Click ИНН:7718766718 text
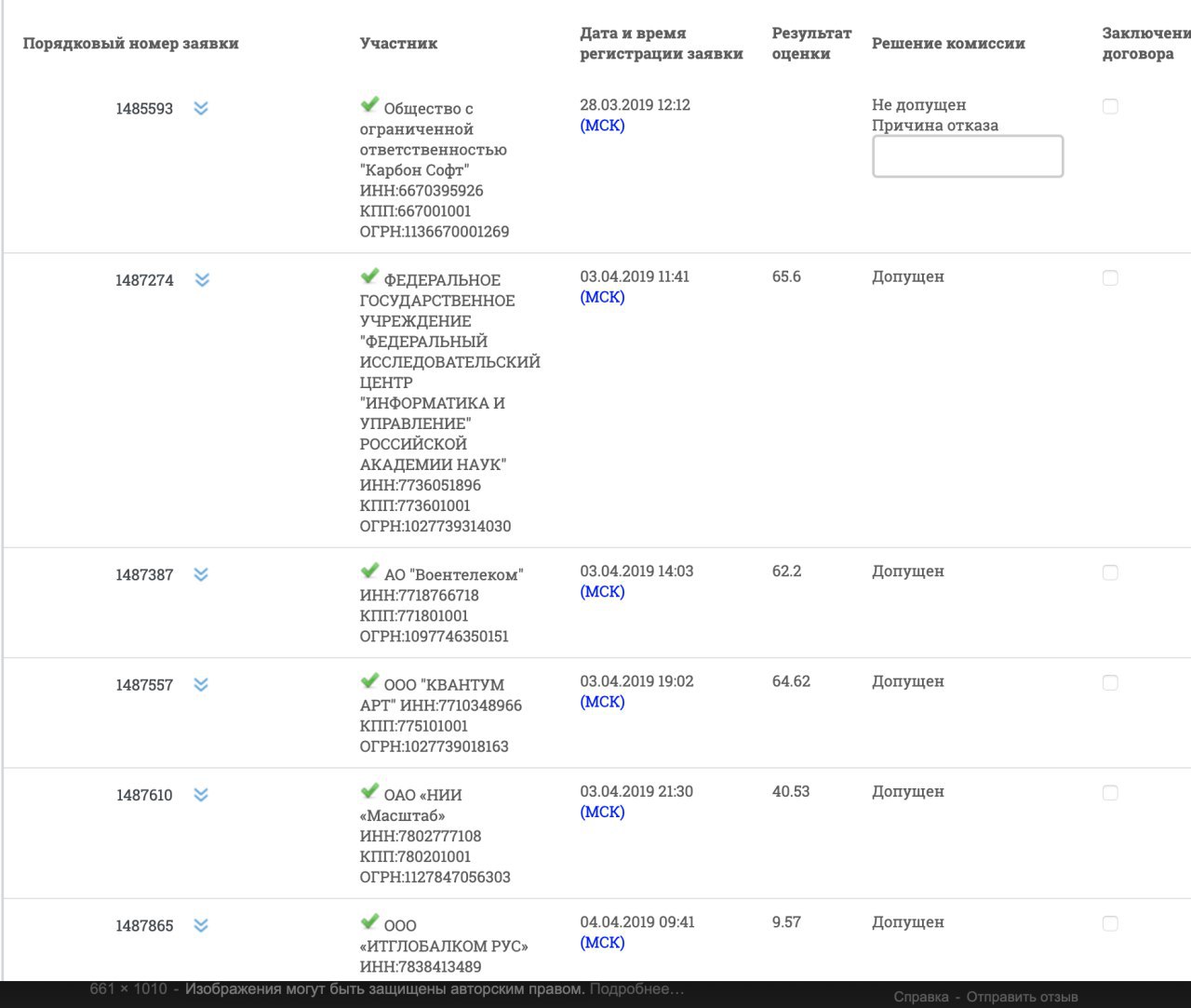 click(420, 596)
